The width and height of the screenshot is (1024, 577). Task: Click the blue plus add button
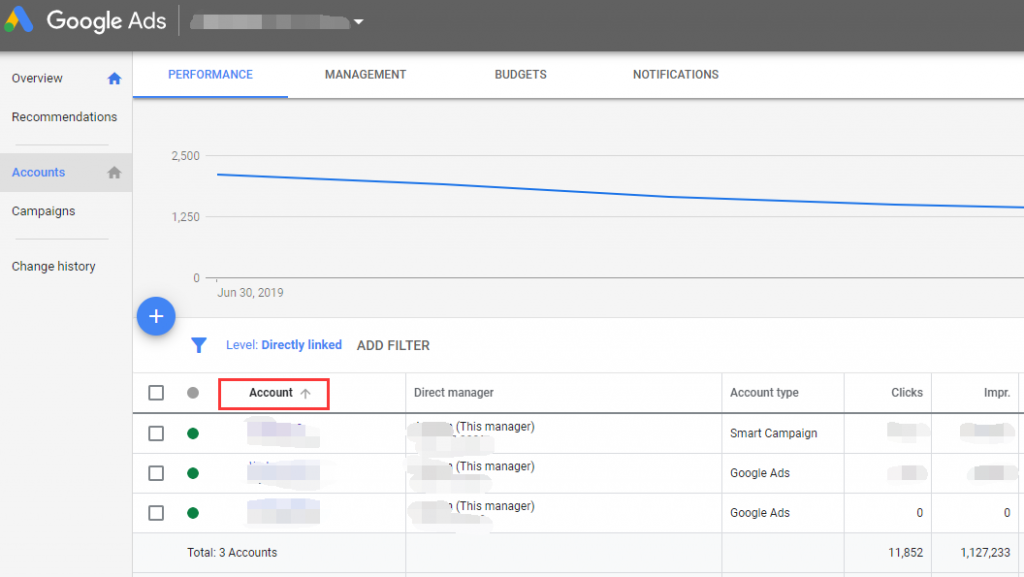tap(156, 317)
